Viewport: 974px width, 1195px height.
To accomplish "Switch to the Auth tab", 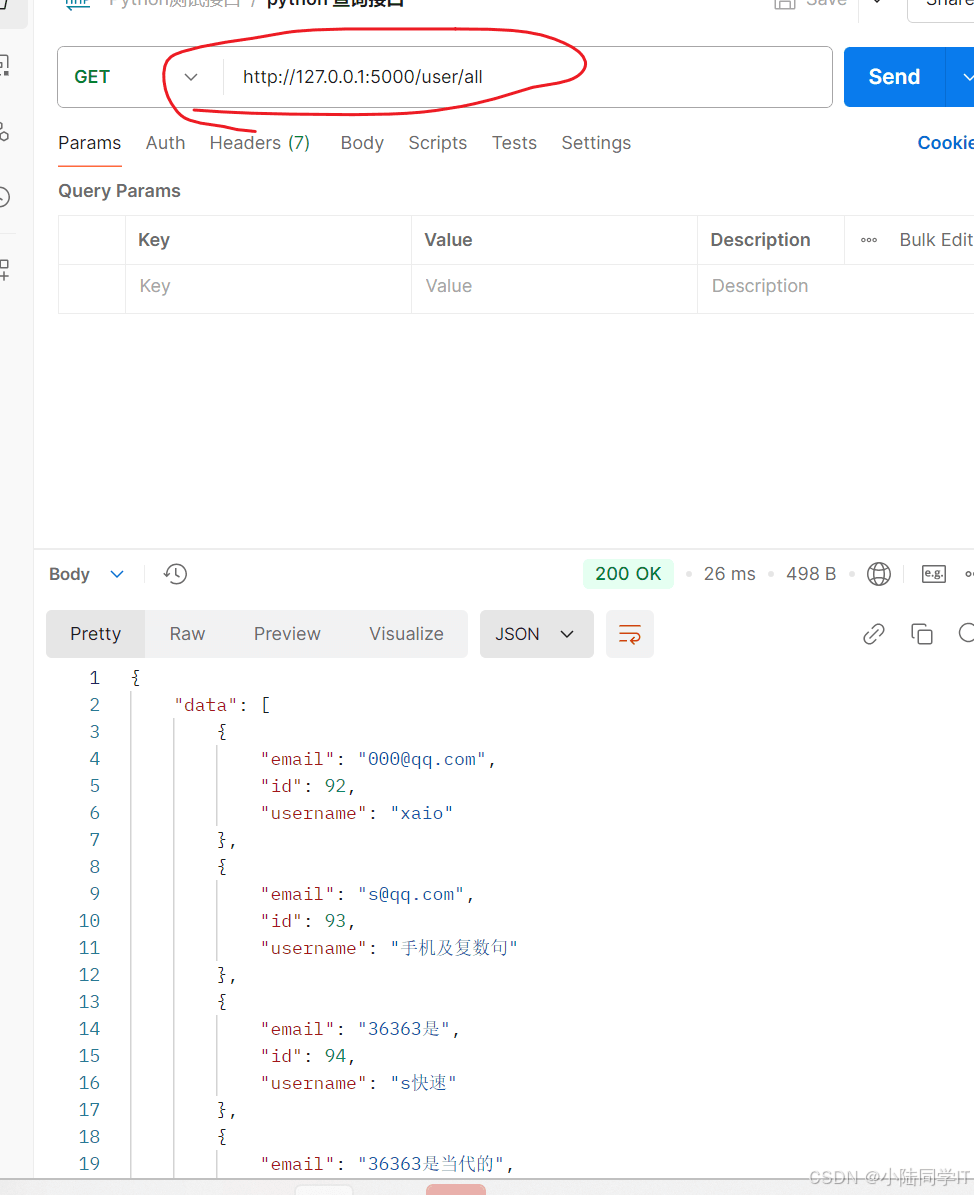I will [x=165, y=143].
